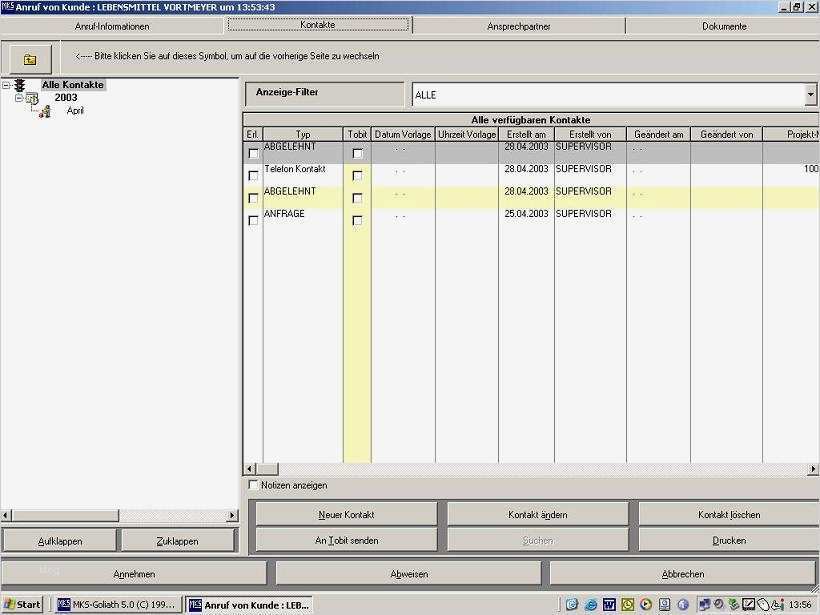Click table horizontal scrollbar left arrow
Image resolution: width=820 pixels, height=615 pixels.
pyautogui.click(x=249, y=469)
